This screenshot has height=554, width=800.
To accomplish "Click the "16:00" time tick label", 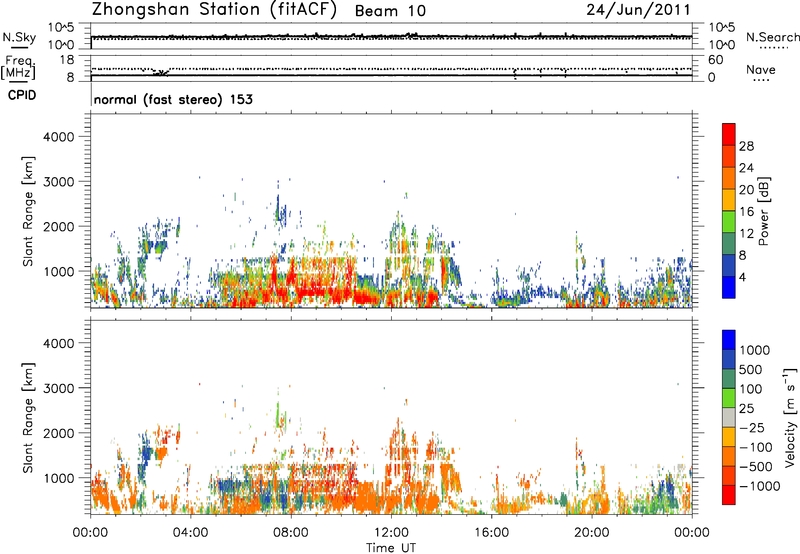I will (491, 533).
